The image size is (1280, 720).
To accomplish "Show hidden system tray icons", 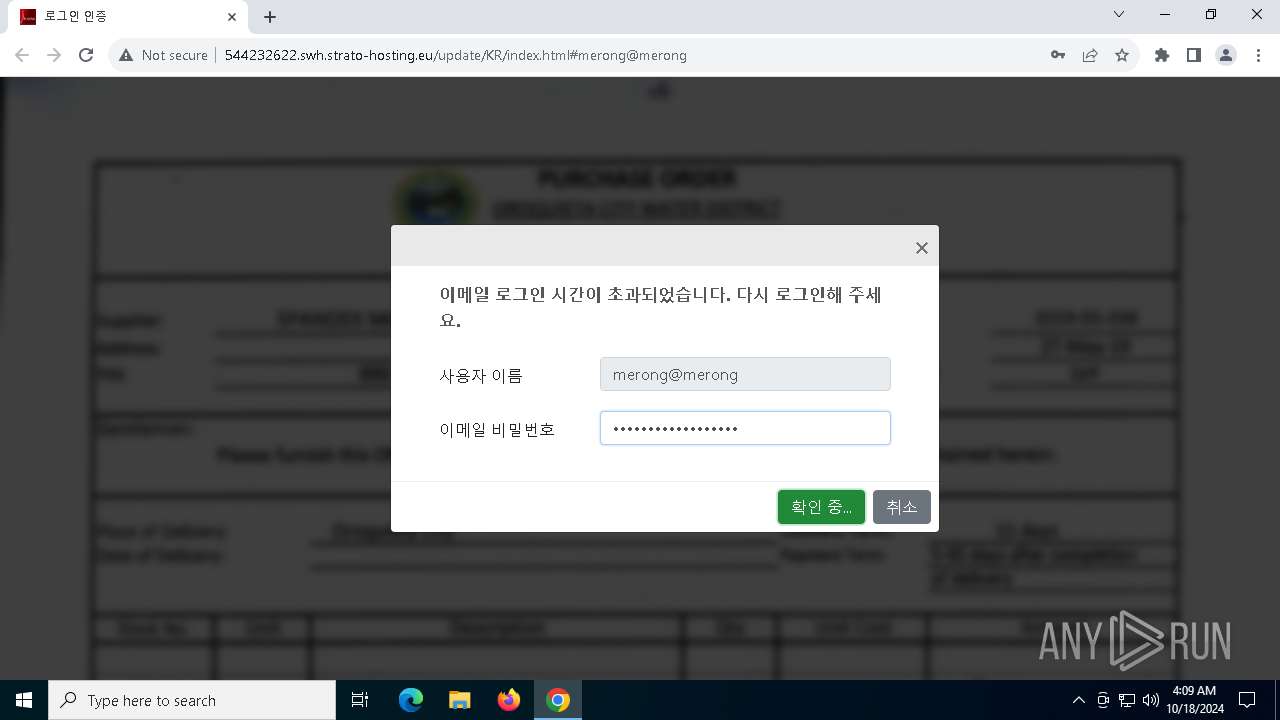I will [1078, 700].
